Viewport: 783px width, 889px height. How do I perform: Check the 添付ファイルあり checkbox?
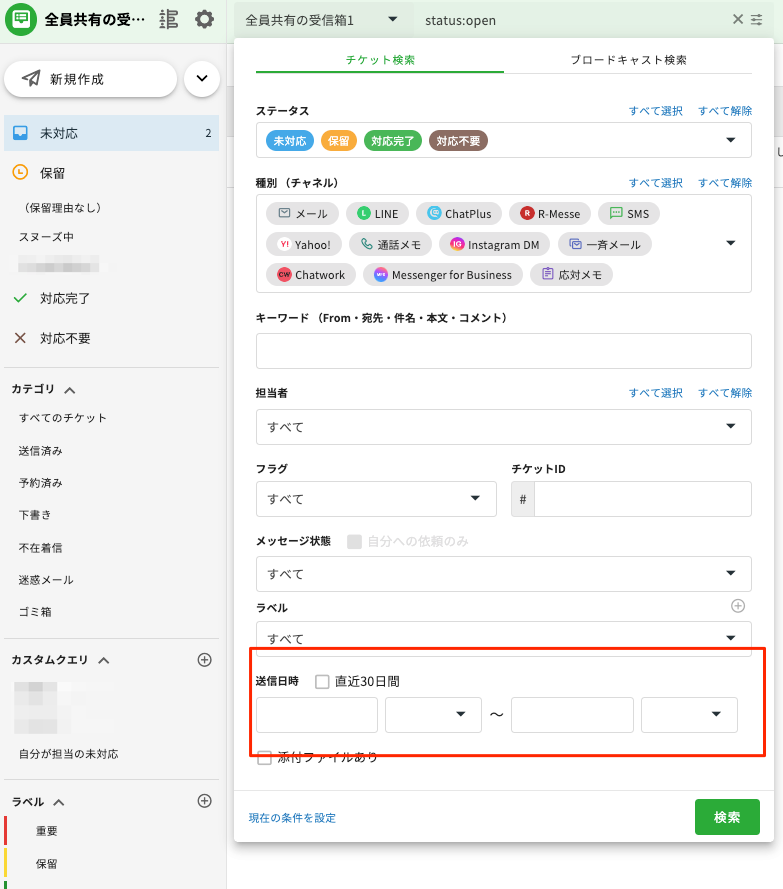click(x=264, y=758)
